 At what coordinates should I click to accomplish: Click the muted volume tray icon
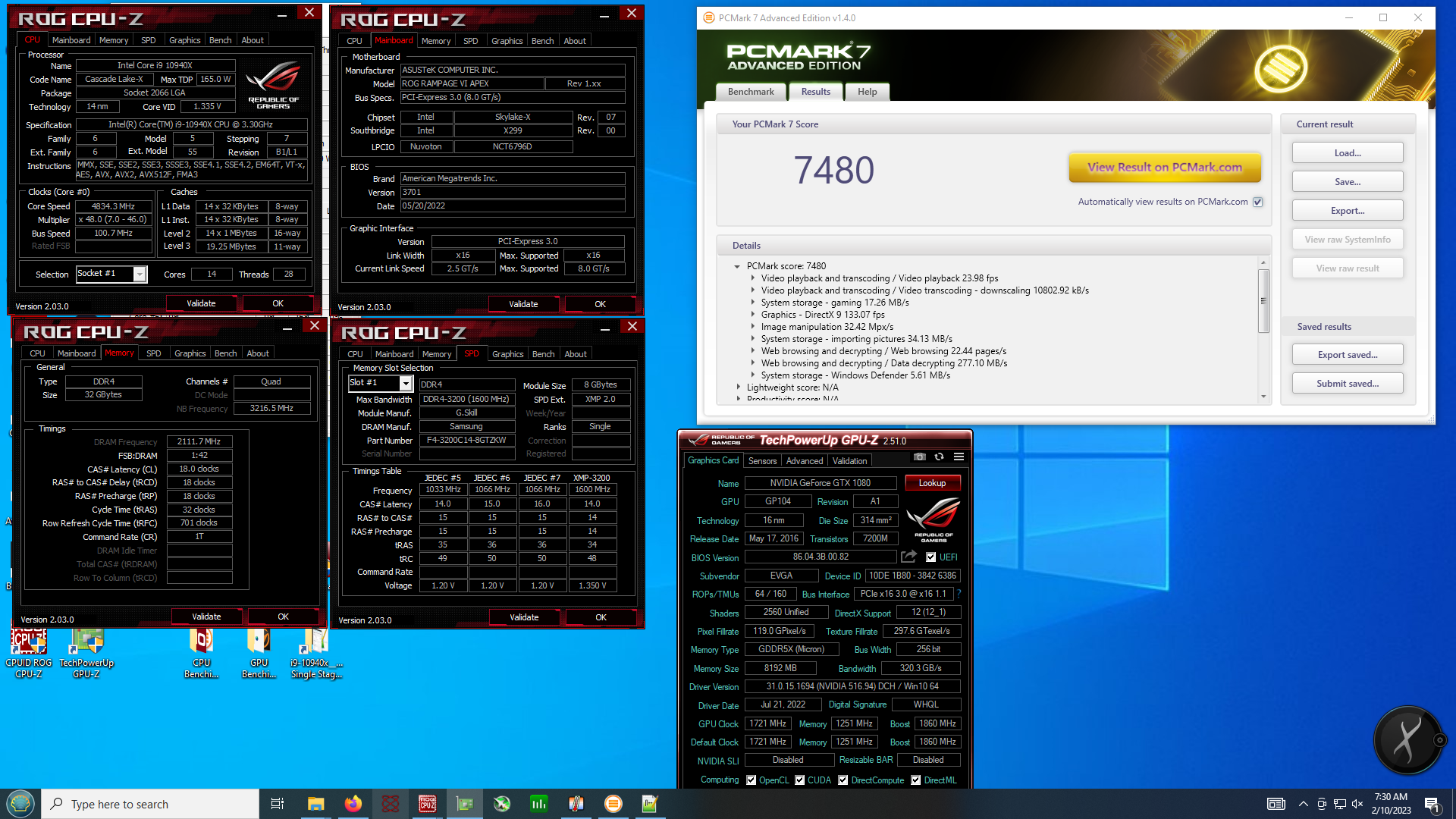point(1357,804)
